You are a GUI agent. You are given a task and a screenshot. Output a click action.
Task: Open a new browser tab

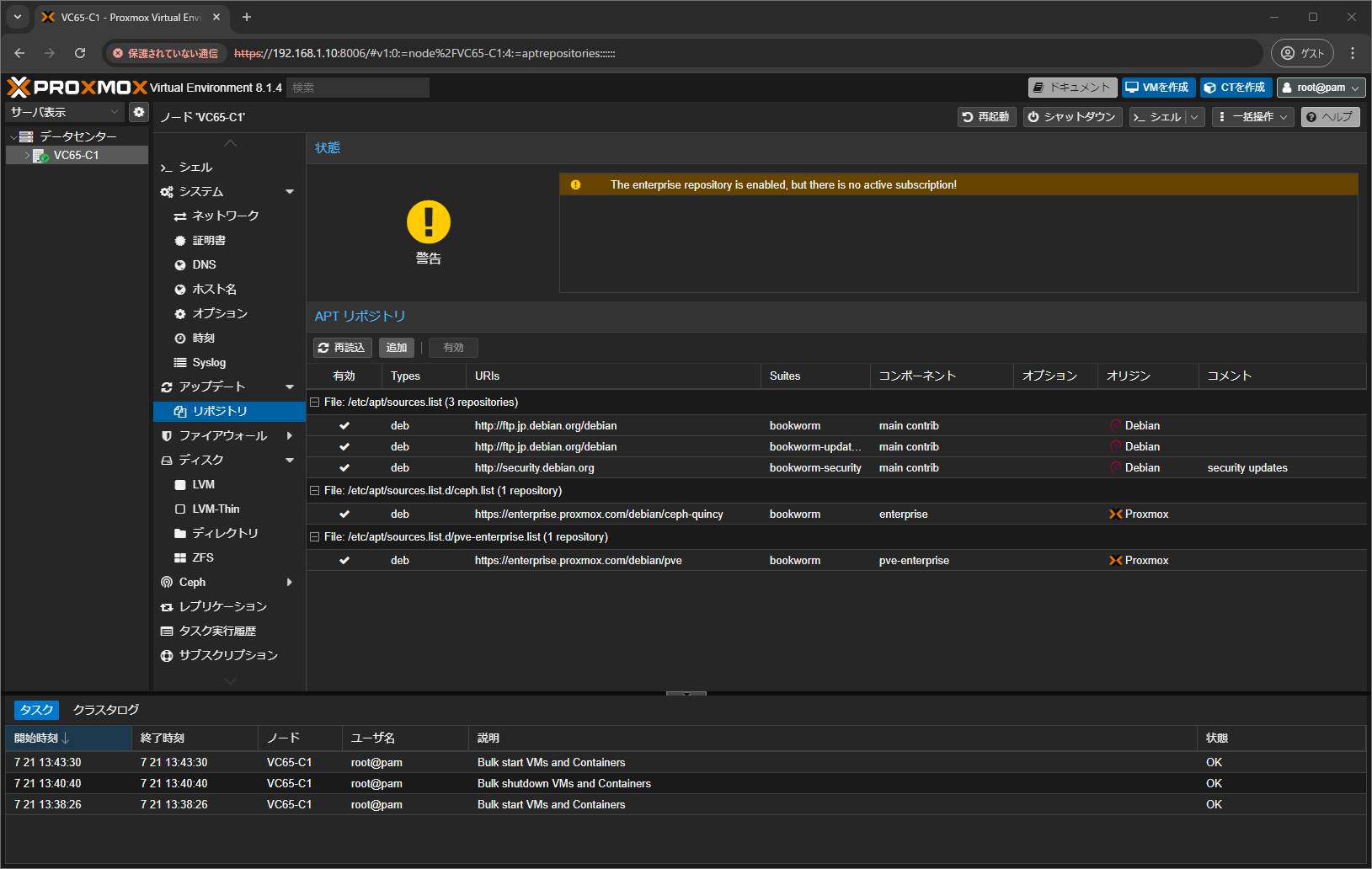click(247, 17)
